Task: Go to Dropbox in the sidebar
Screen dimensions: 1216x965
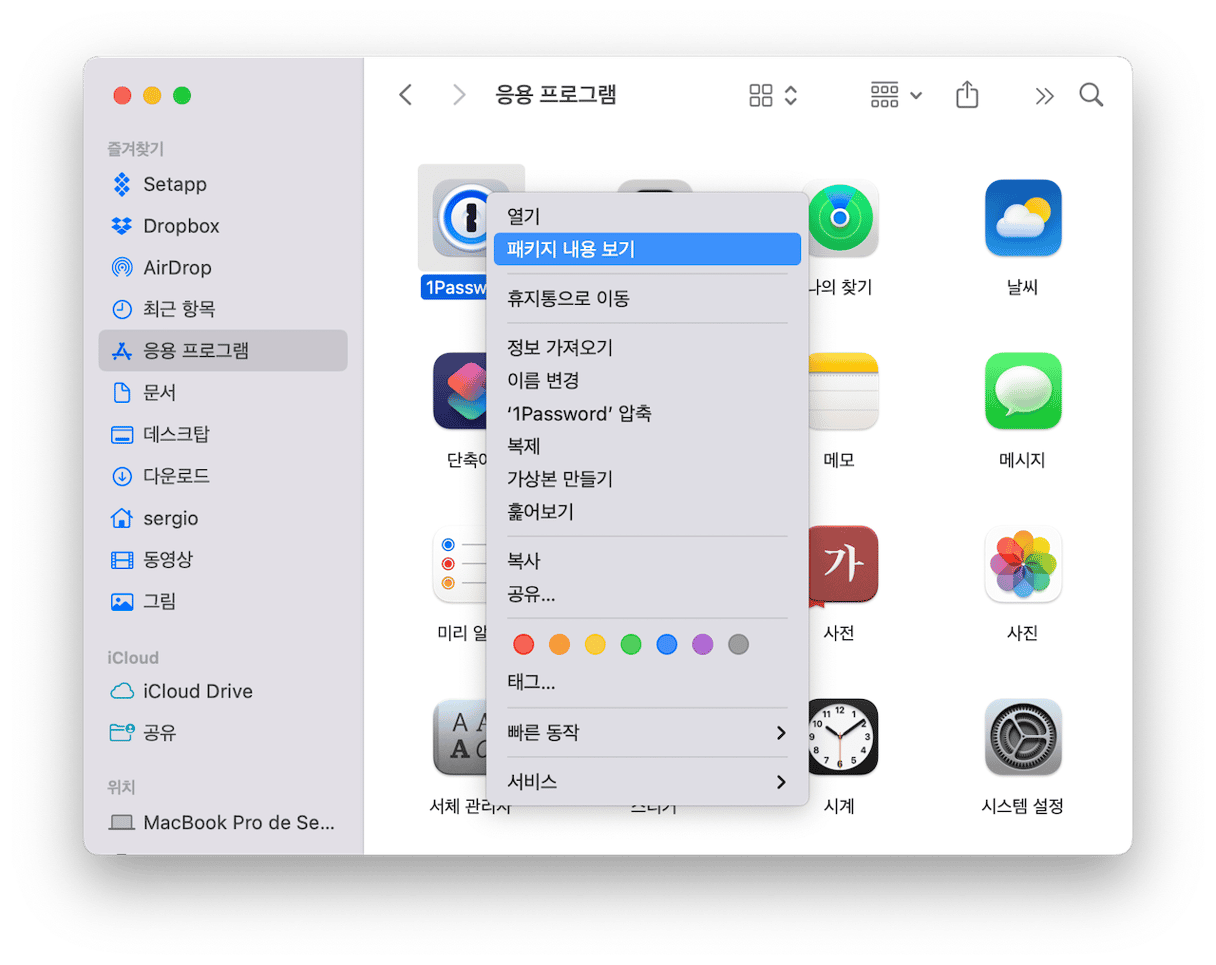Action: (x=181, y=226)
